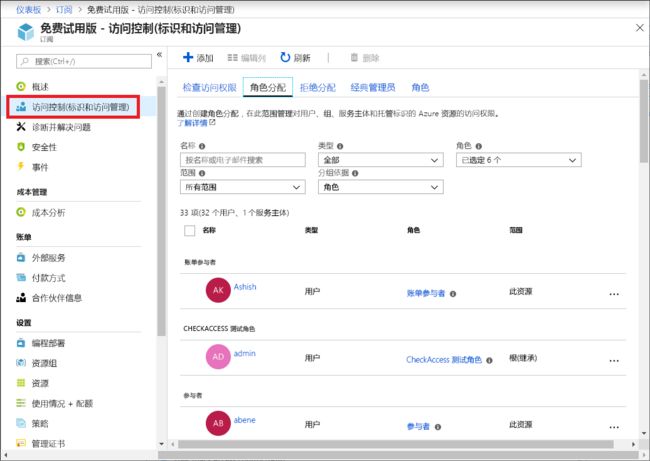Tick the select-all checkbox beside 名称 header

(189, 230)
